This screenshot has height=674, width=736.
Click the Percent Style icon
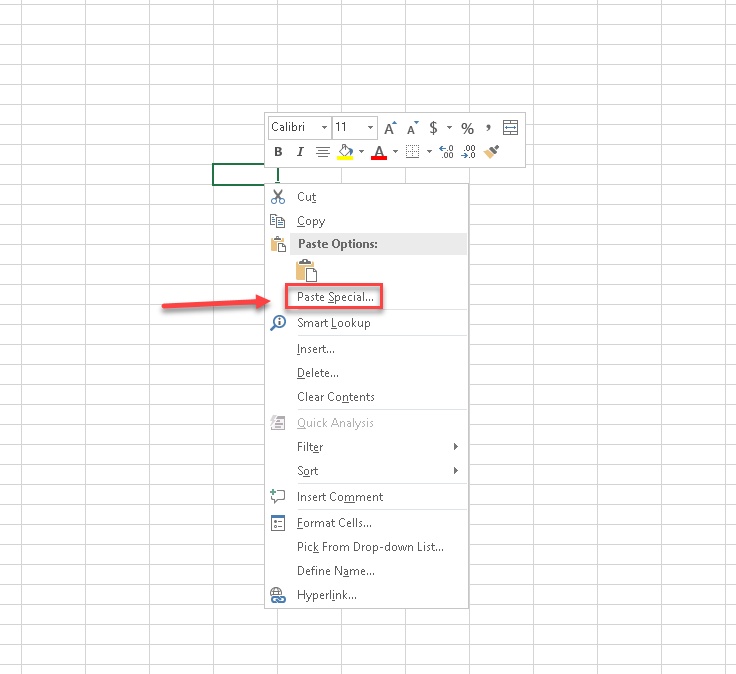tap(467, 128)
